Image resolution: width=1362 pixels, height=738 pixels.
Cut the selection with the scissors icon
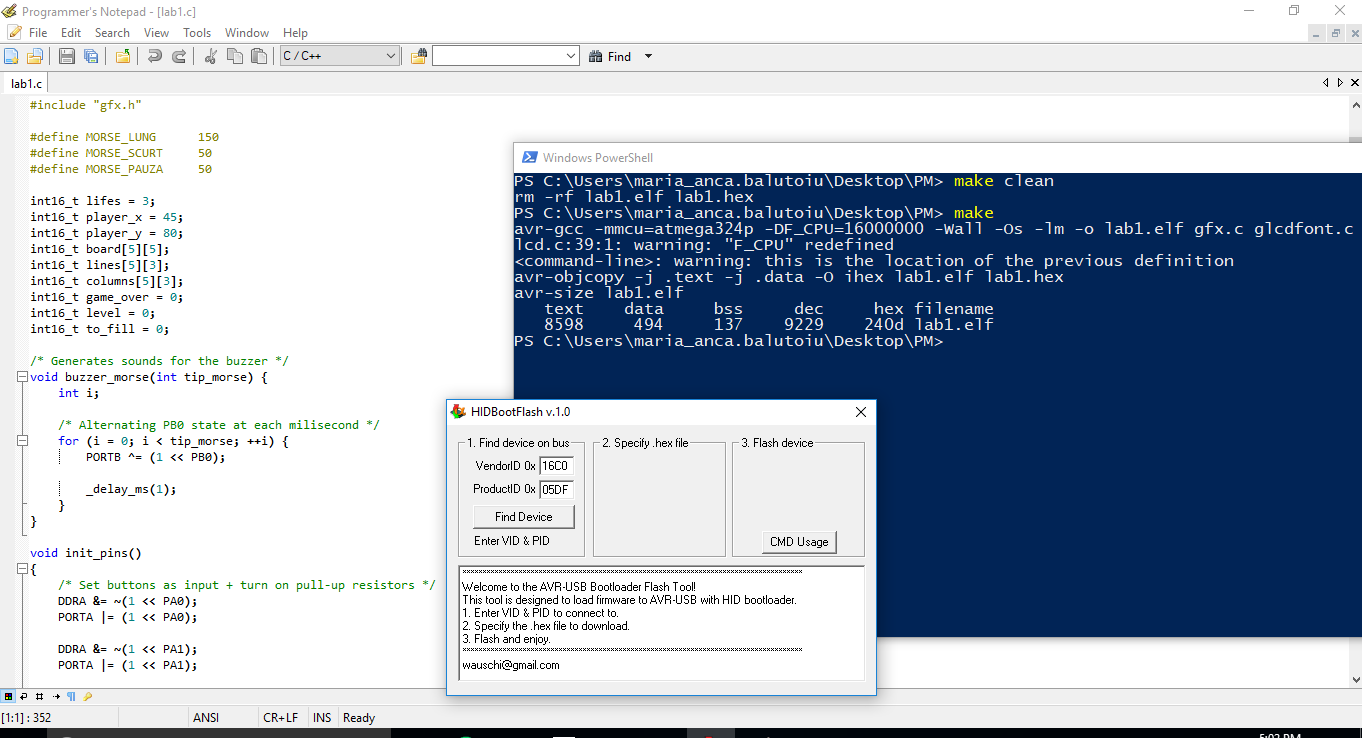211,57
